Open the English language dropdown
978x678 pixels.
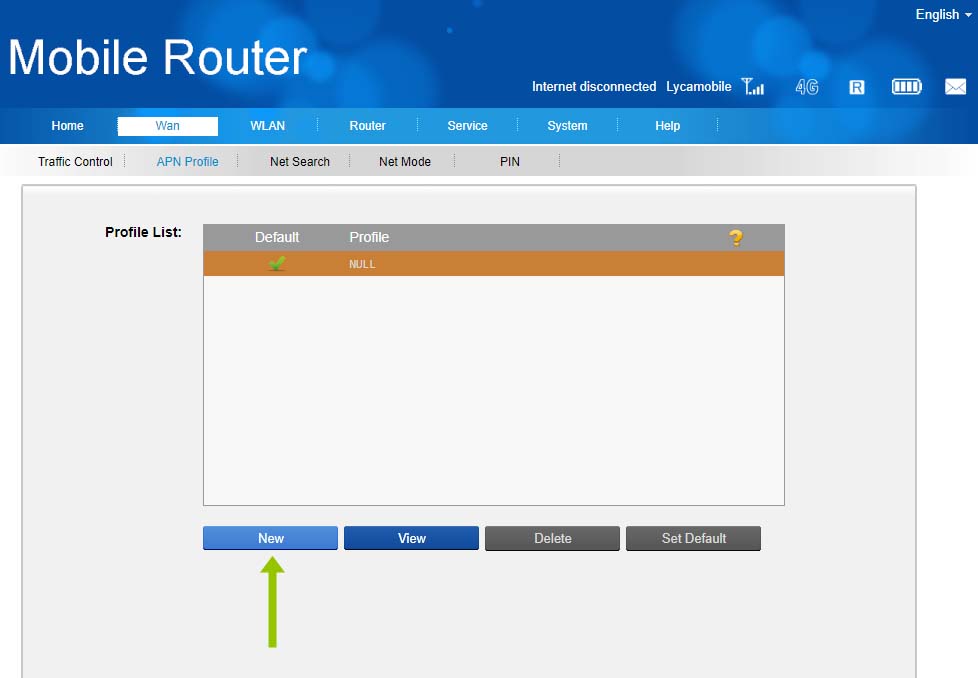tap(943, 14)
